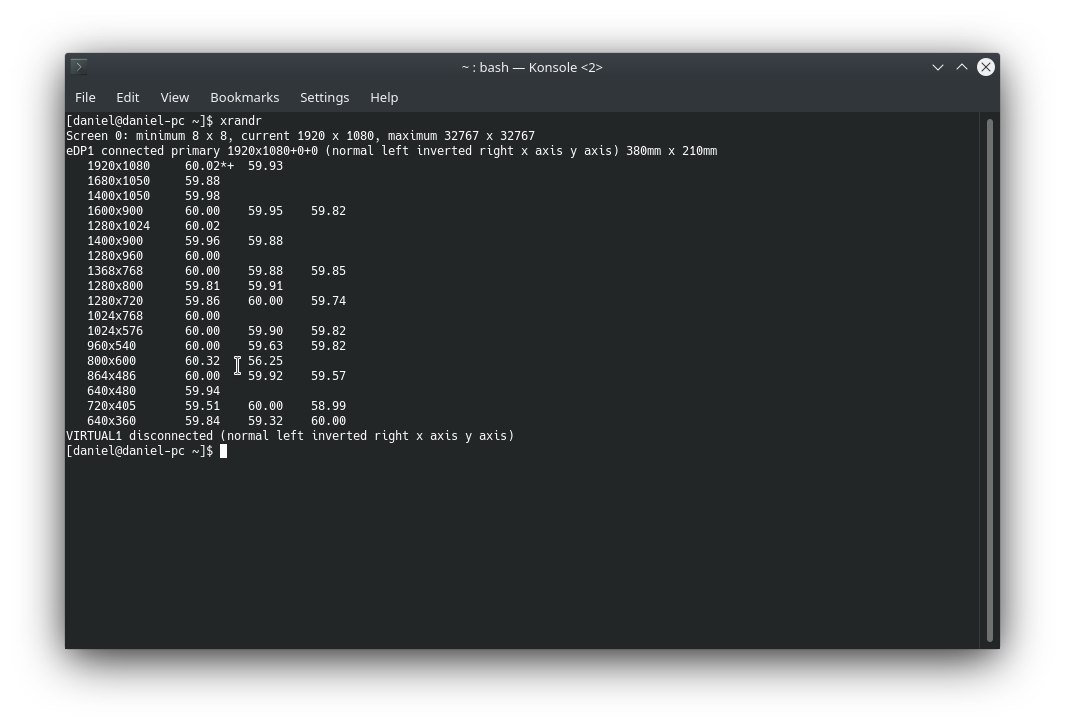
Task: Click the 59.94 refresh rate for 640x480
Action: coord(202,391)
